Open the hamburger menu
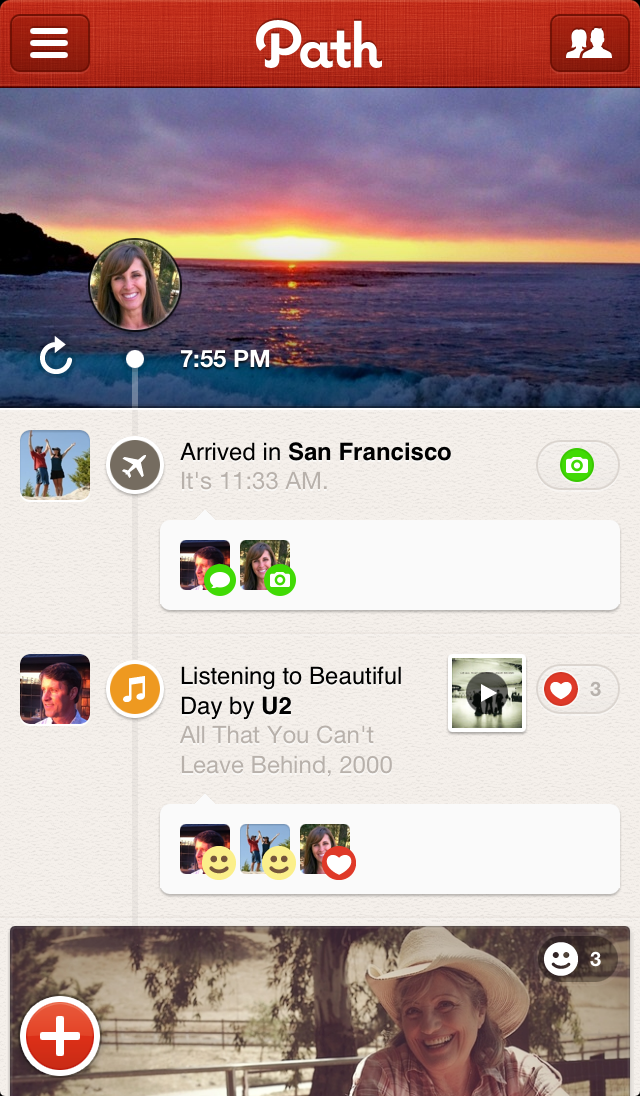640x1096 pixels. (49, 43)
